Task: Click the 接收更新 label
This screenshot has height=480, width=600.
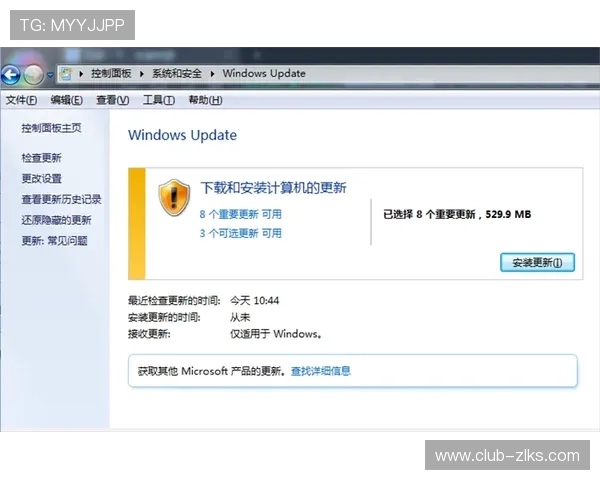Action: (x=149, y=334)
